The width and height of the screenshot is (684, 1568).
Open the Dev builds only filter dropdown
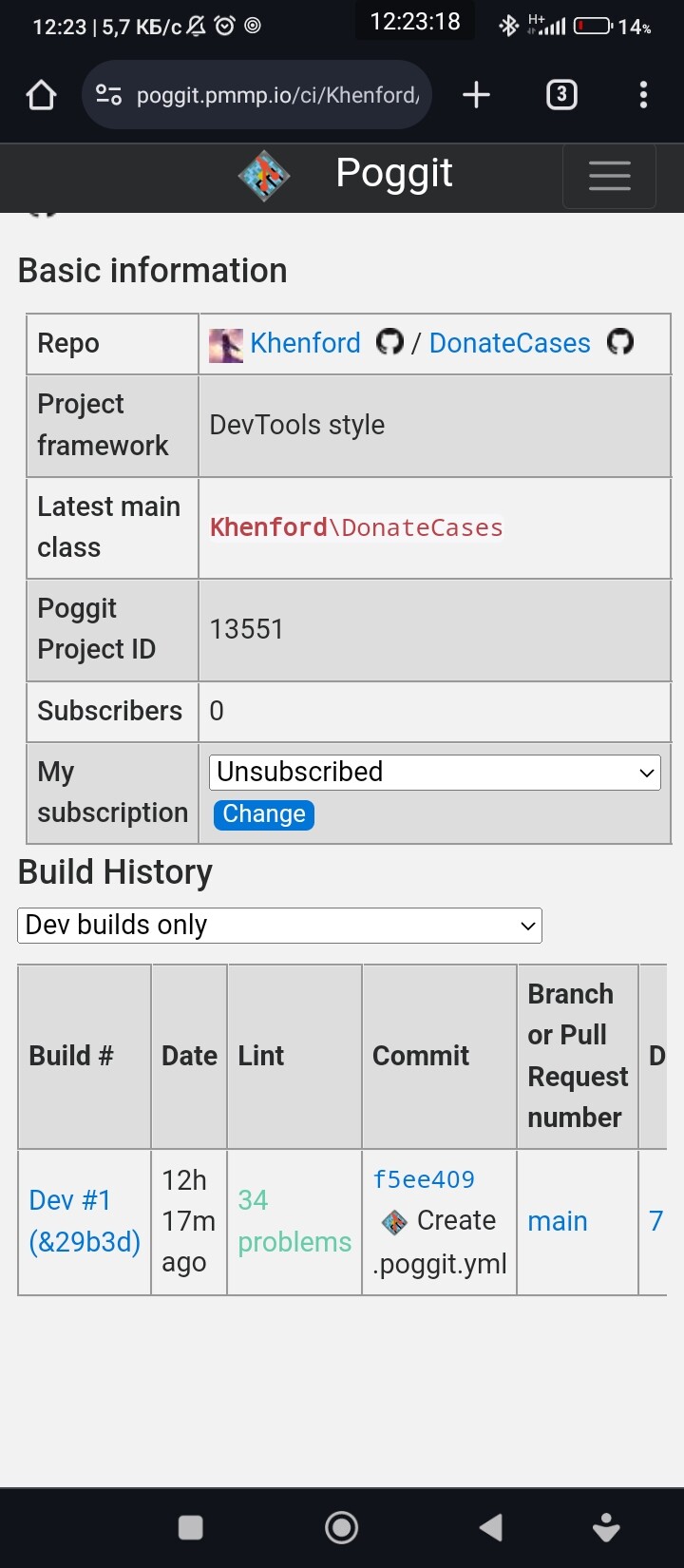click(279, 926)
